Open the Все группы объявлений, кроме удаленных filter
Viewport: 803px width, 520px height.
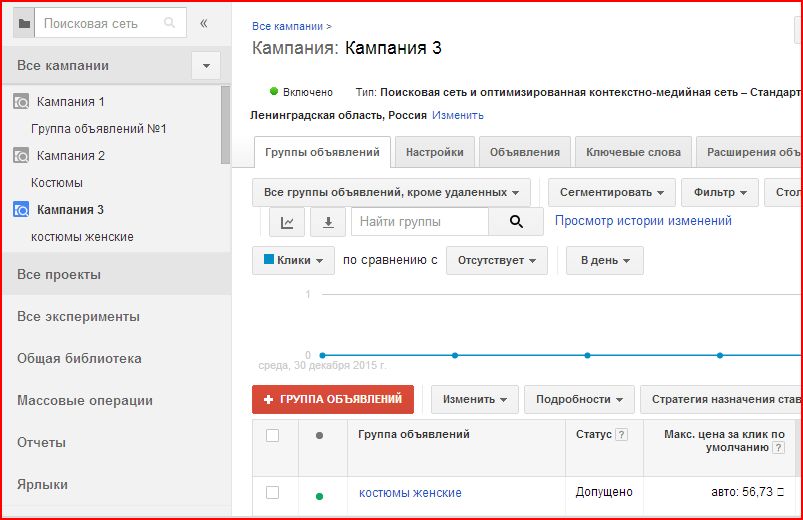tap(391, 193)
